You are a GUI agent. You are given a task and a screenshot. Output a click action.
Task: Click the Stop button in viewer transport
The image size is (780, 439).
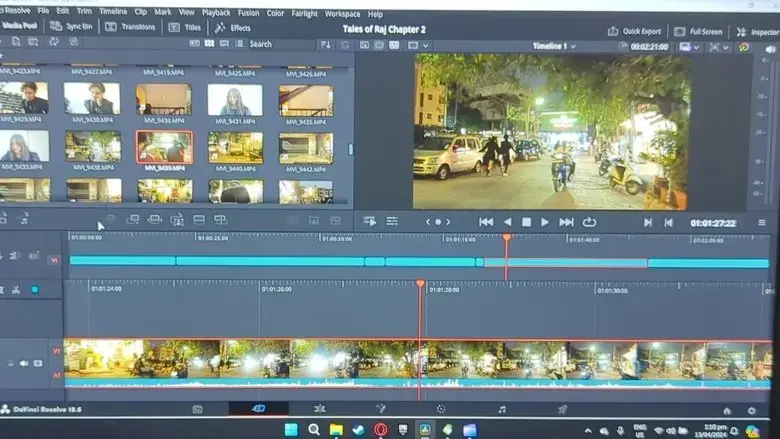coord(526,222)
